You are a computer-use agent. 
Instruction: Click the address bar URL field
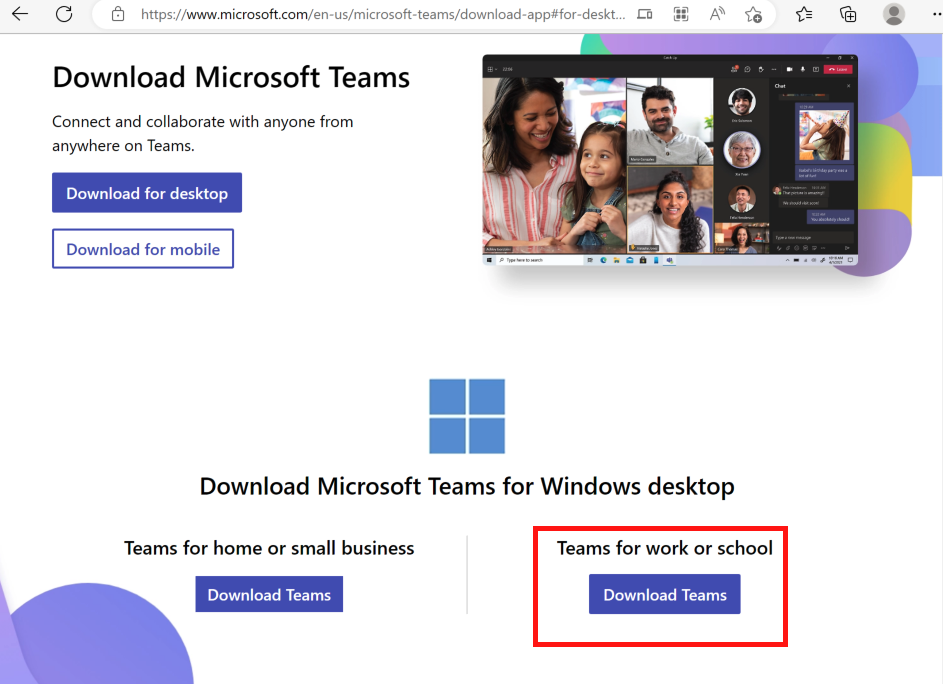click(x=382, y=14)
